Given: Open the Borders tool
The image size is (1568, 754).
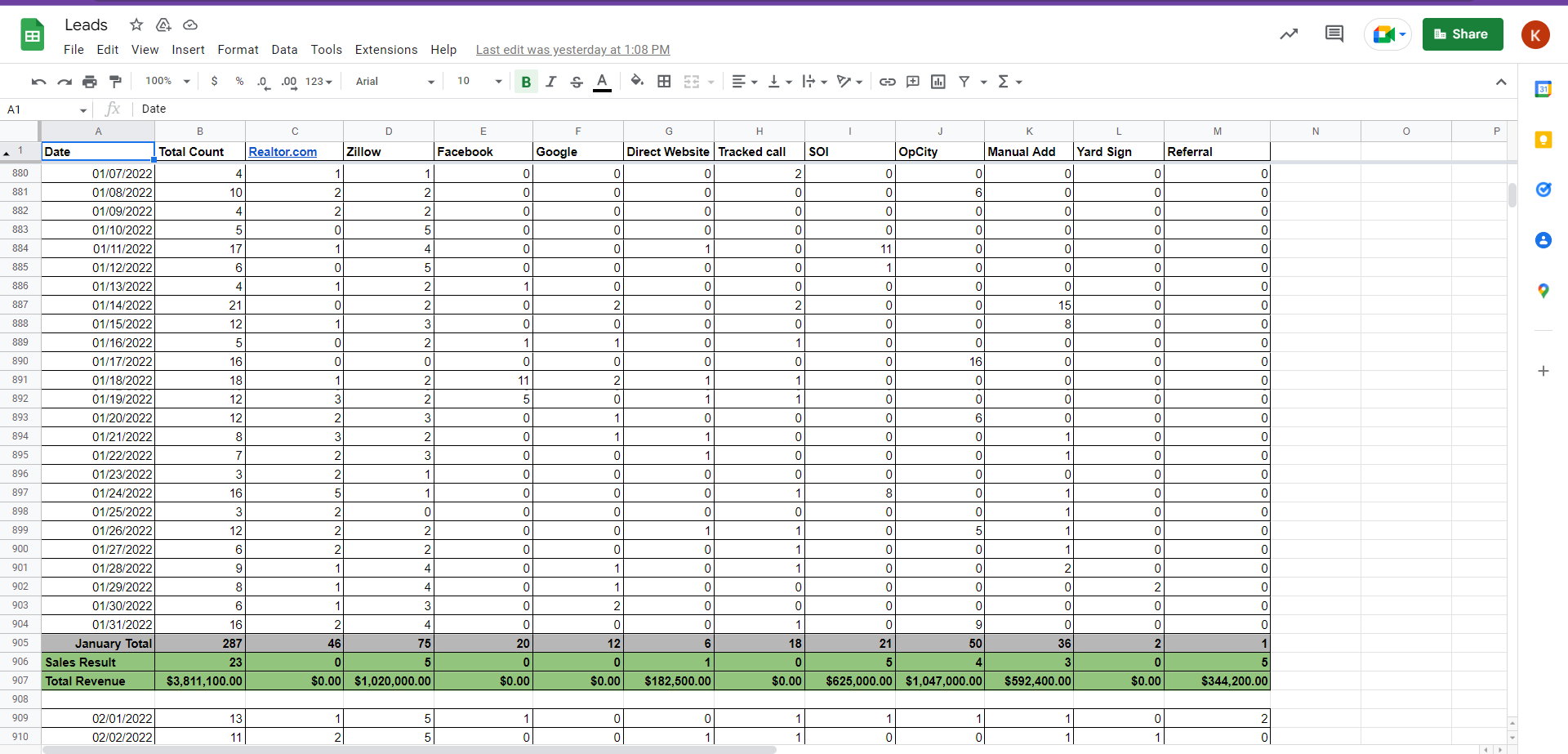Looking at the screenshot, I should pos(664,82).
